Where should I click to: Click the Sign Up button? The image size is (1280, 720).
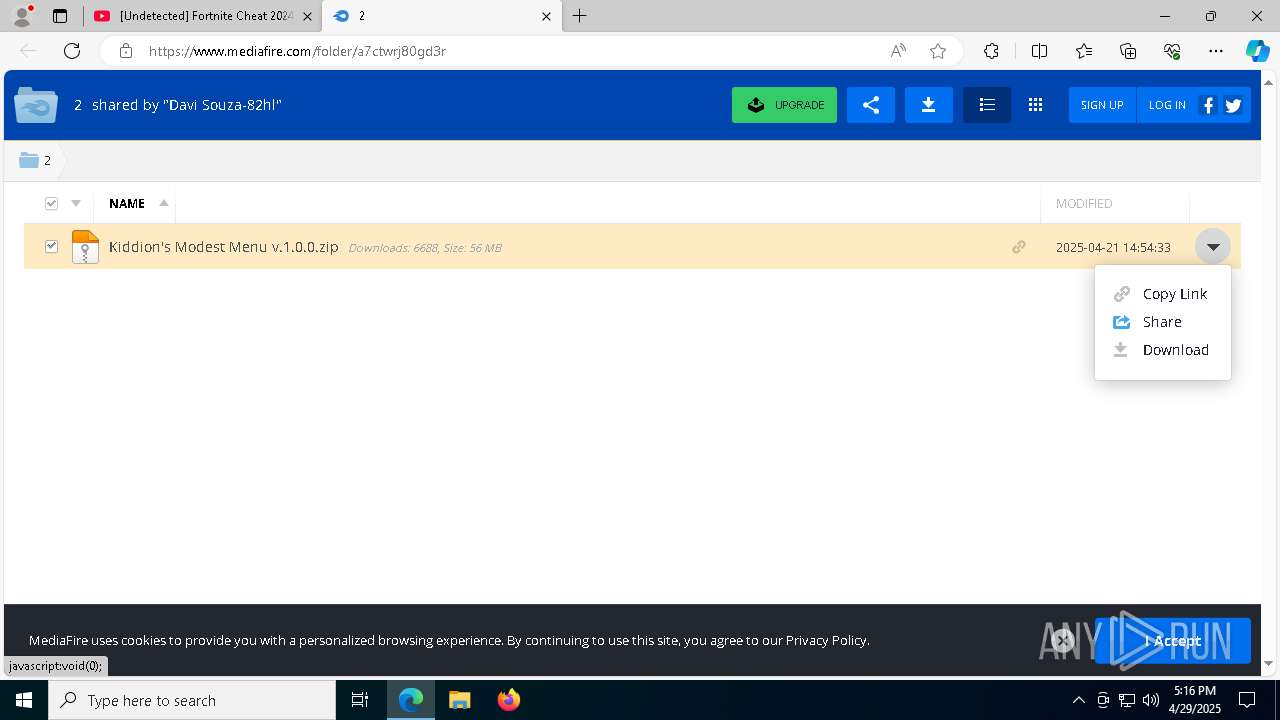[x=1102, y=105]
